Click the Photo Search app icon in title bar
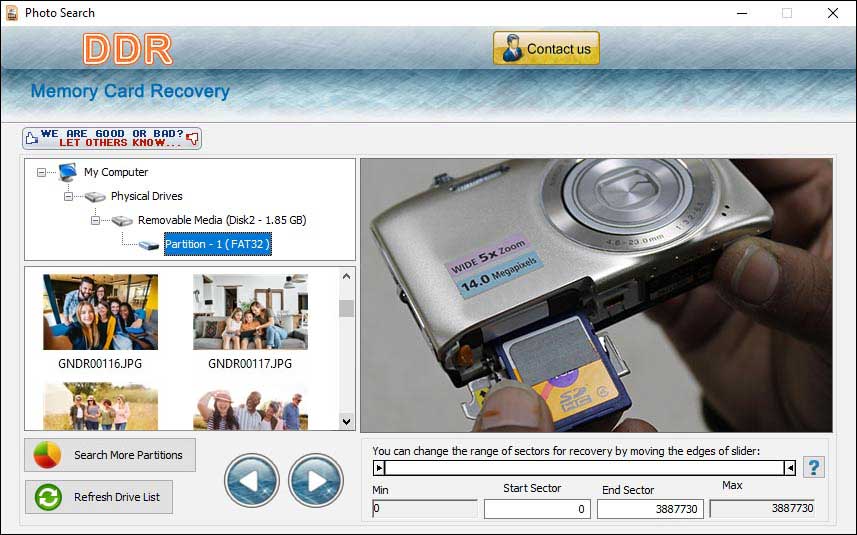Screen dimensions: 857x535 tap(11, 13)
